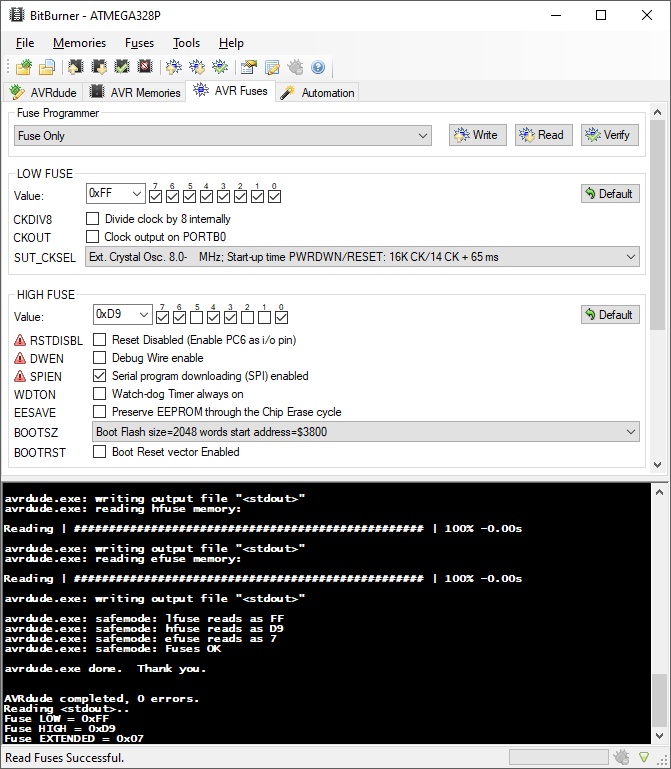This screenshot has width=671, height=769.
Task: Click the fuse panel scroll down arrow
Action: pos(658,464)
